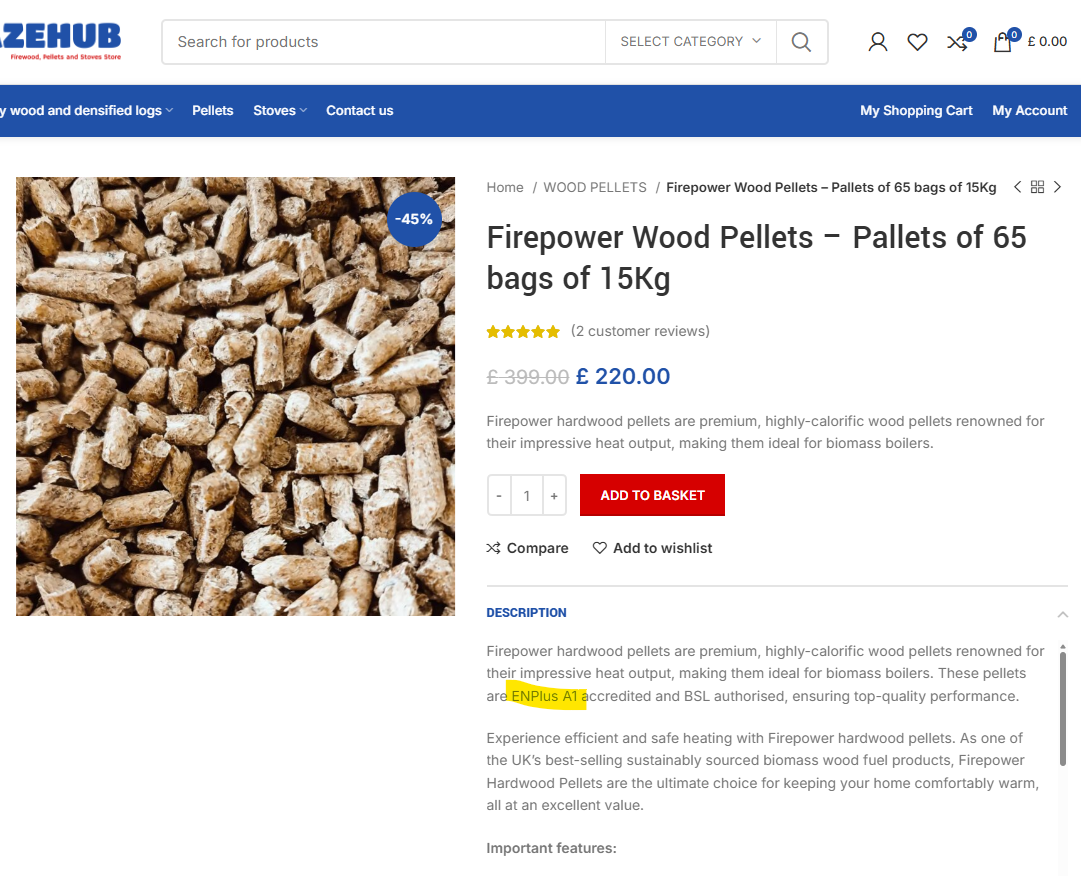Click the back-to-products grid icon
The image size is (1081, 876).
click(1037, 187)
